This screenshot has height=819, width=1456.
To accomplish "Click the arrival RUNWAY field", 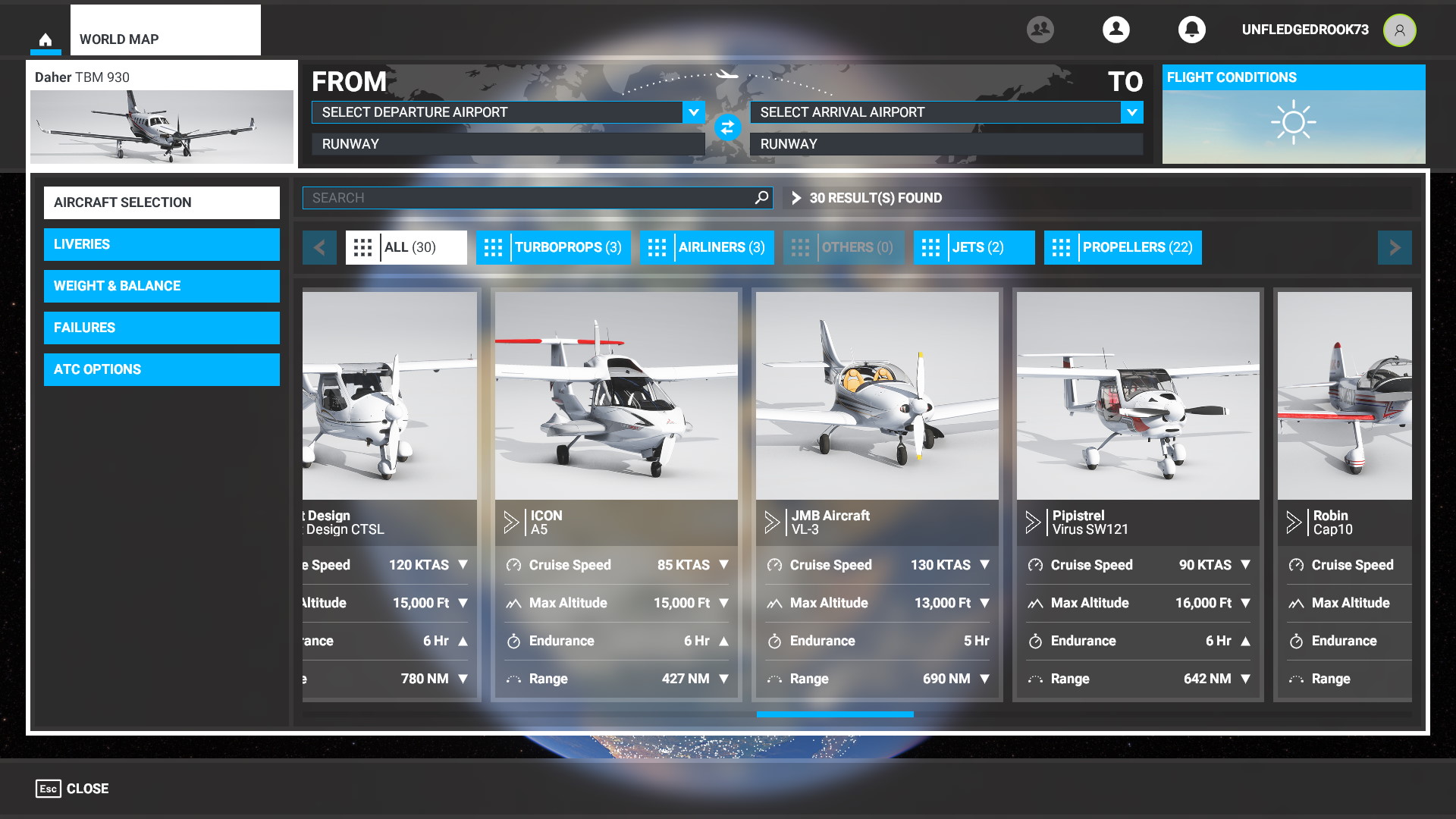I will pyautogui.click(x=946, y=144).
